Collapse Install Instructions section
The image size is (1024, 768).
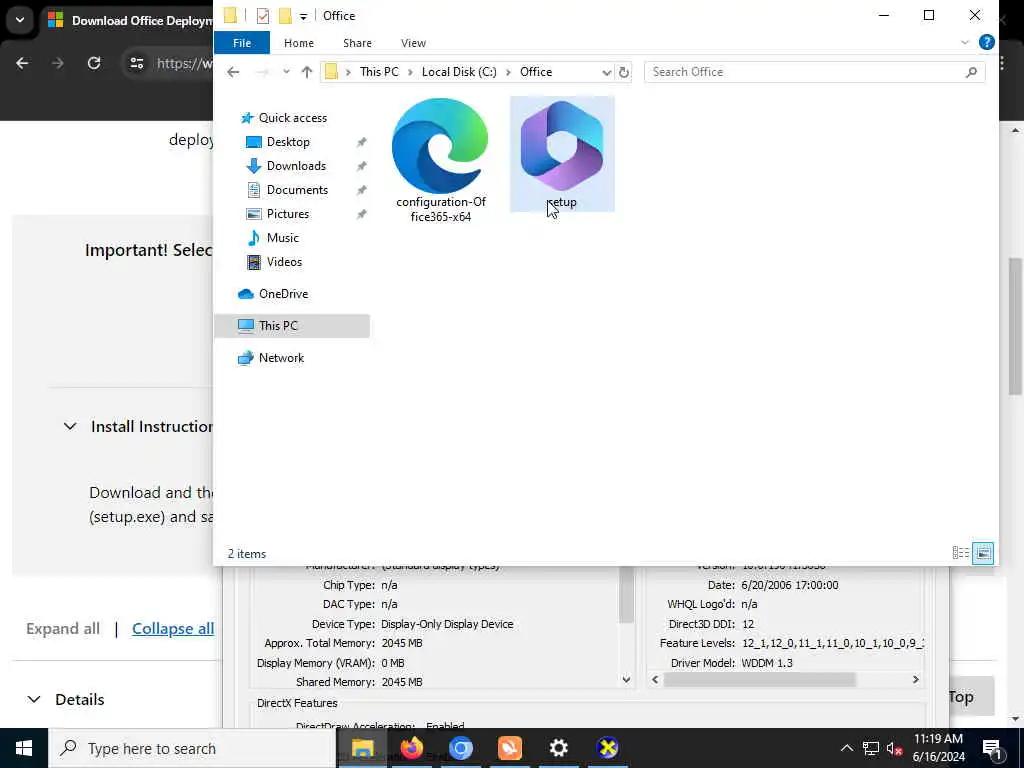point(70,426)
